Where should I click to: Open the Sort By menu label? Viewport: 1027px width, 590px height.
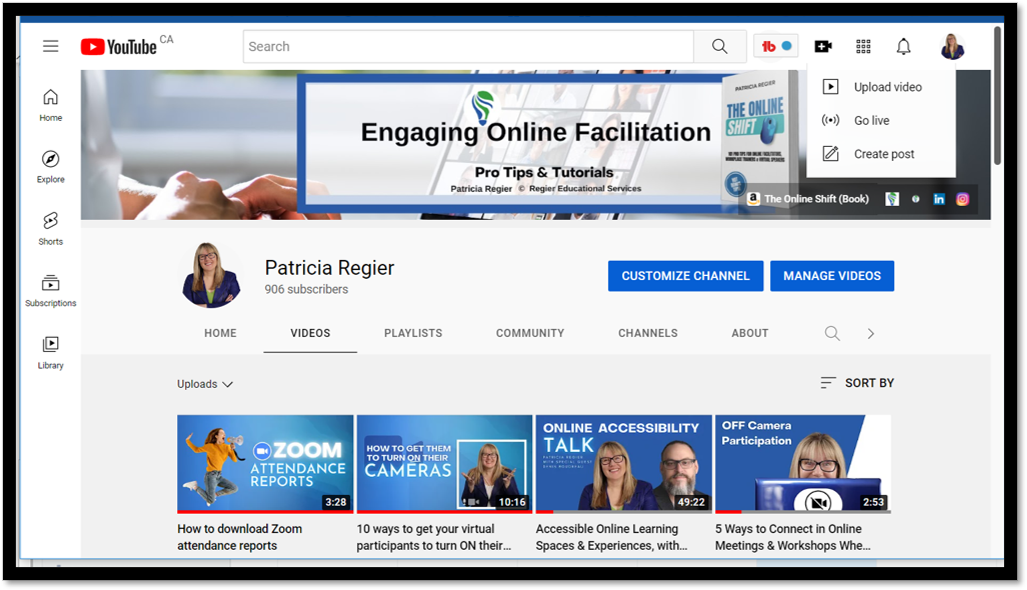pyautogui.click(x=869, y=383)
